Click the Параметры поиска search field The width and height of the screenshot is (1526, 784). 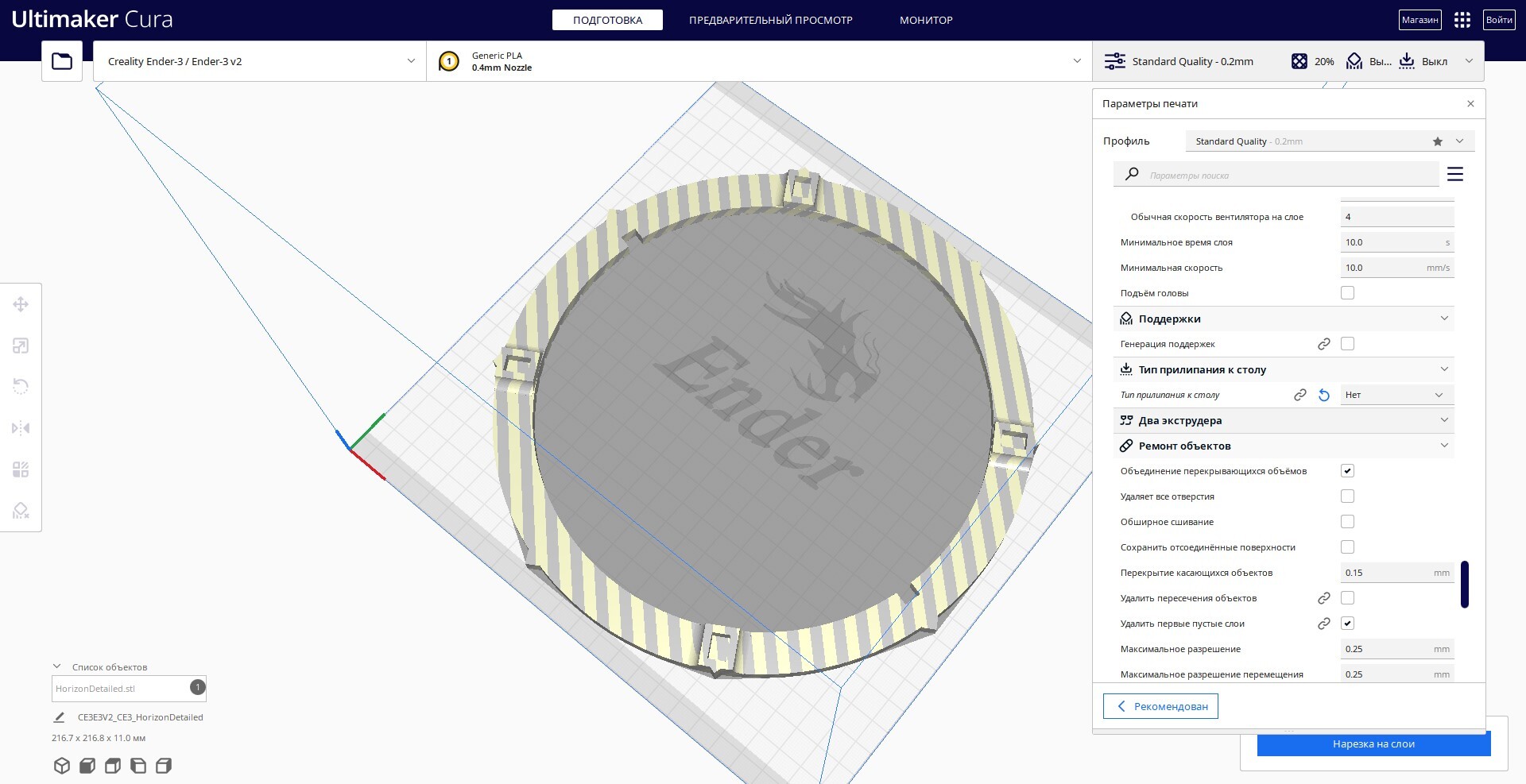point(1276,175)
